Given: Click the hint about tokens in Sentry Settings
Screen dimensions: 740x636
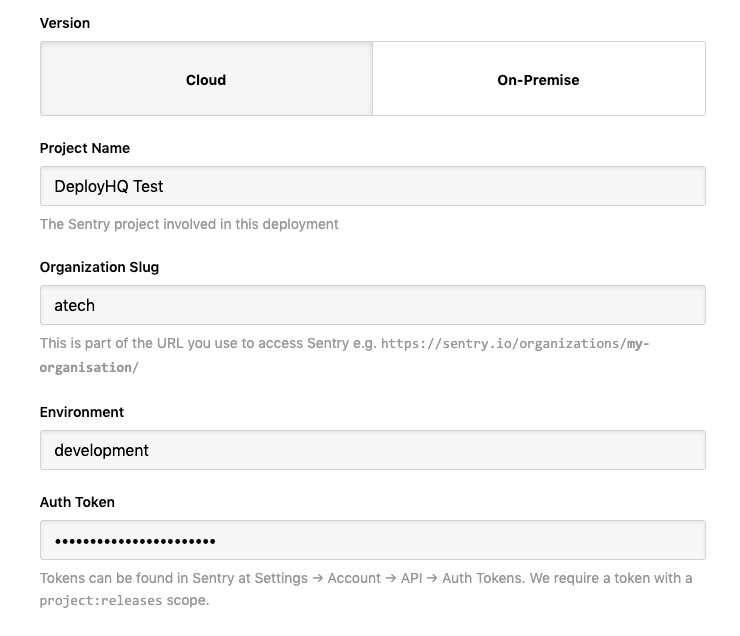Looking at the screenshot, I should click(366, 589).
